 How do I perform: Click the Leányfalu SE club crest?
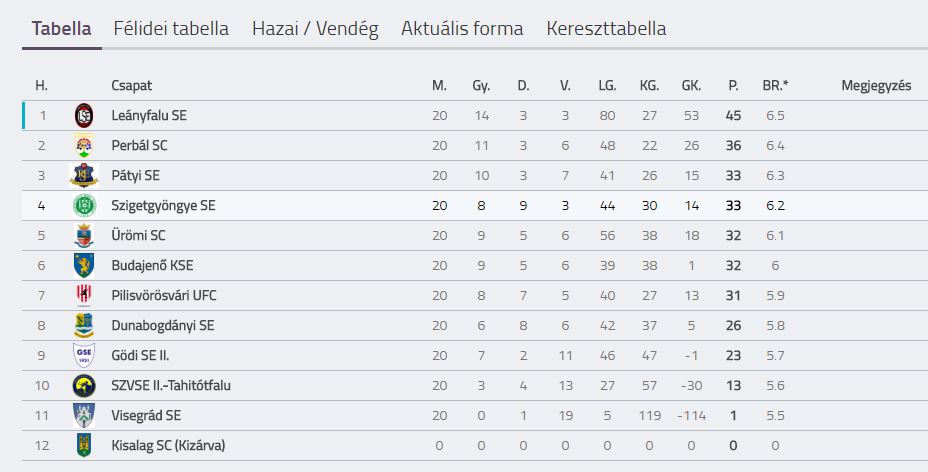pos(84,115)
